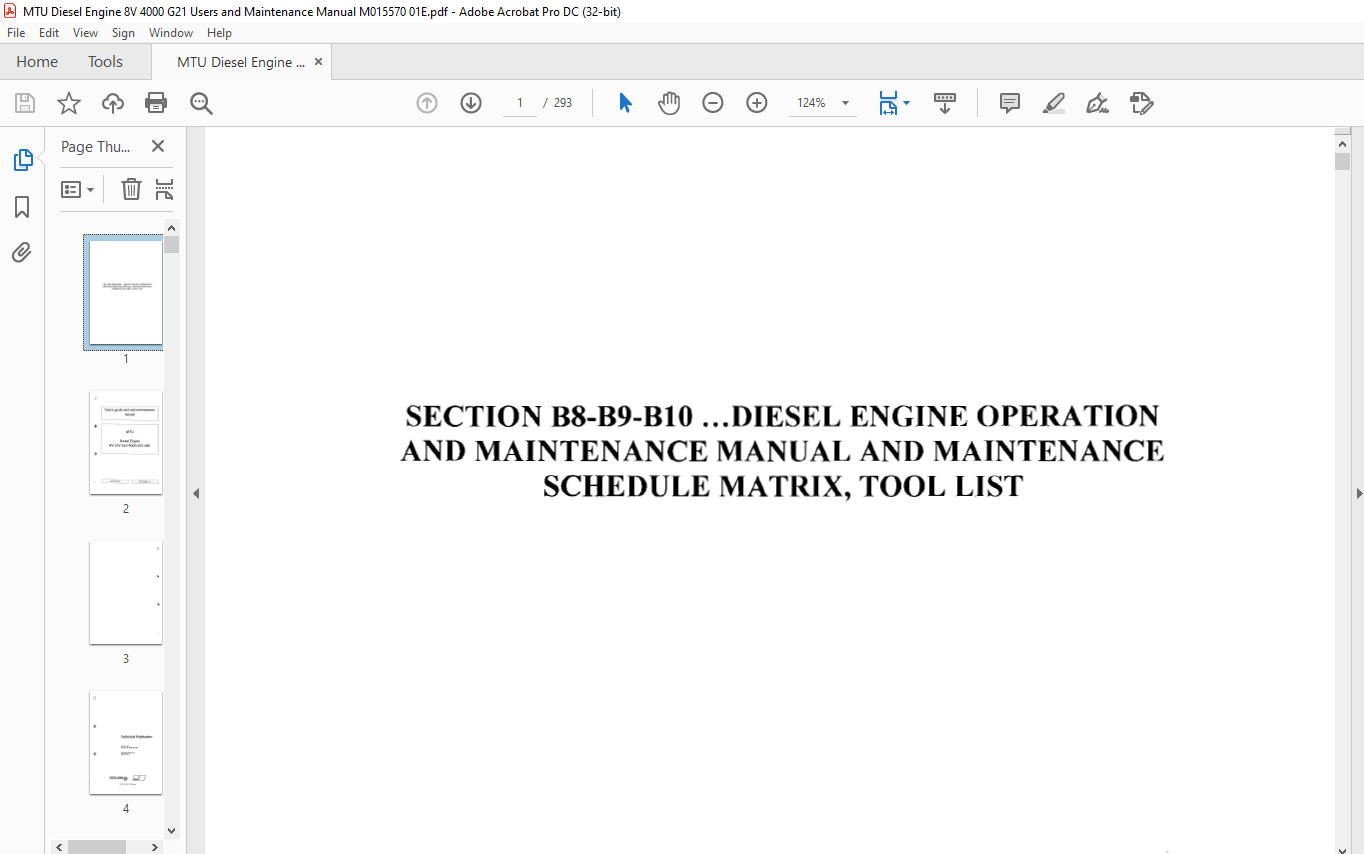Upload file to cloud icon

[x=113, y=103]
